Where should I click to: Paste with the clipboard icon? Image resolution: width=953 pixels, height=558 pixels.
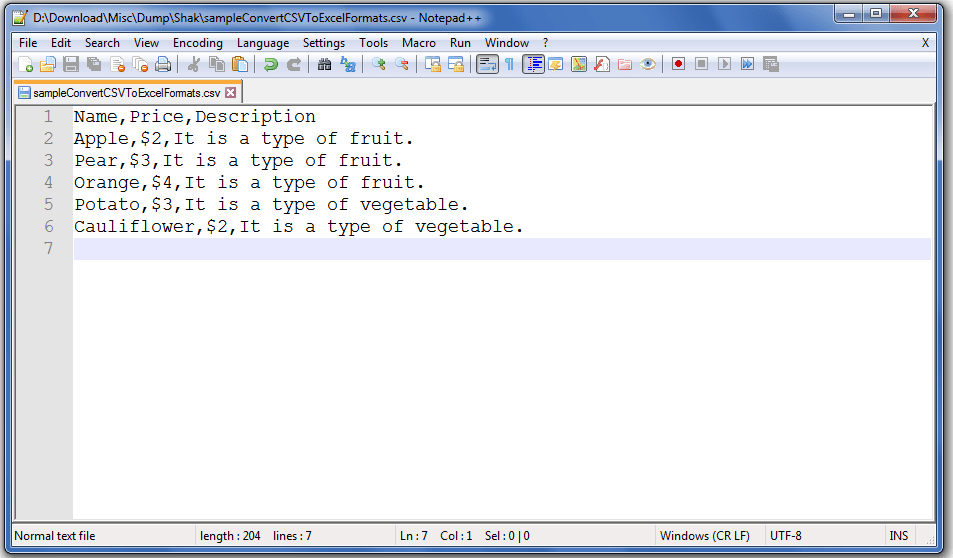240,64
